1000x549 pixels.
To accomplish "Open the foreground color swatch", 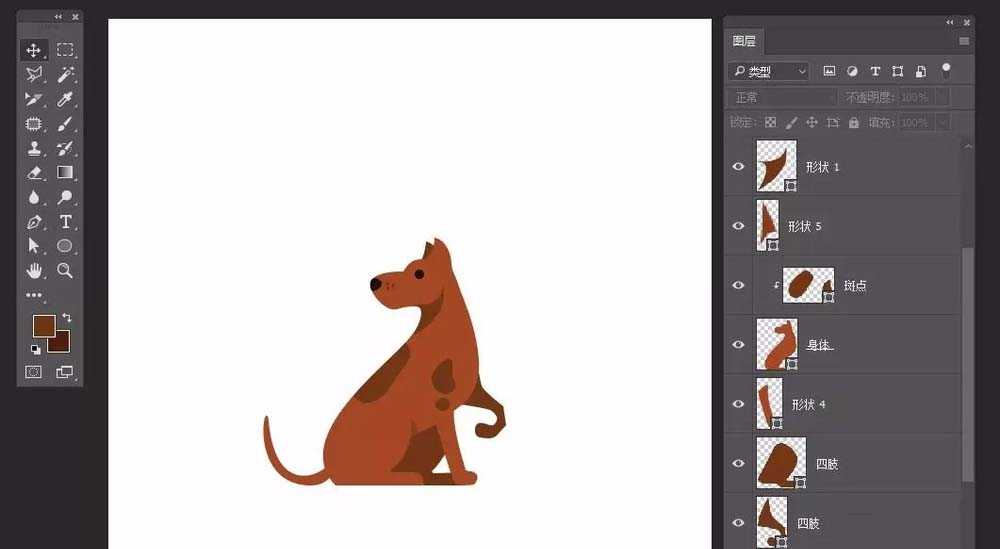I will click(42, 325).
